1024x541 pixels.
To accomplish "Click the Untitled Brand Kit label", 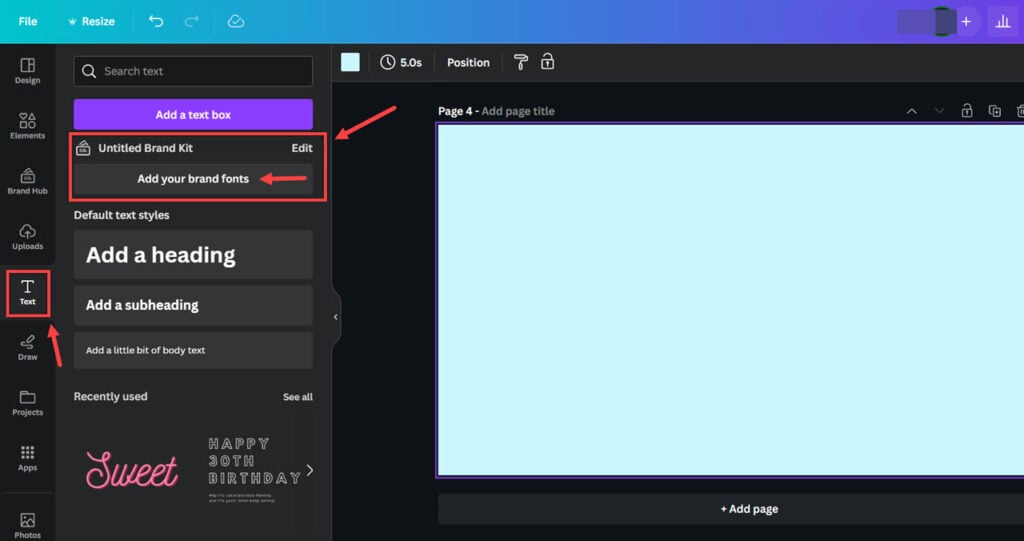I will 146,148.
